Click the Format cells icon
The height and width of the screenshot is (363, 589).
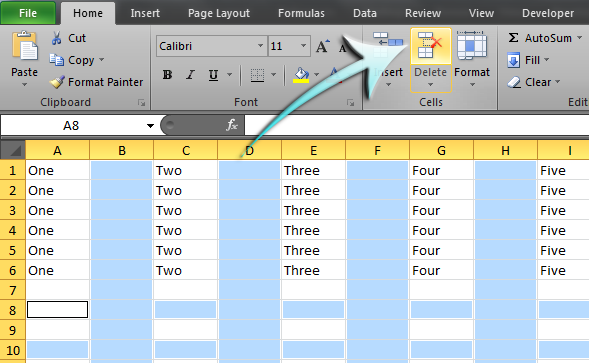[x=472, y=45]
